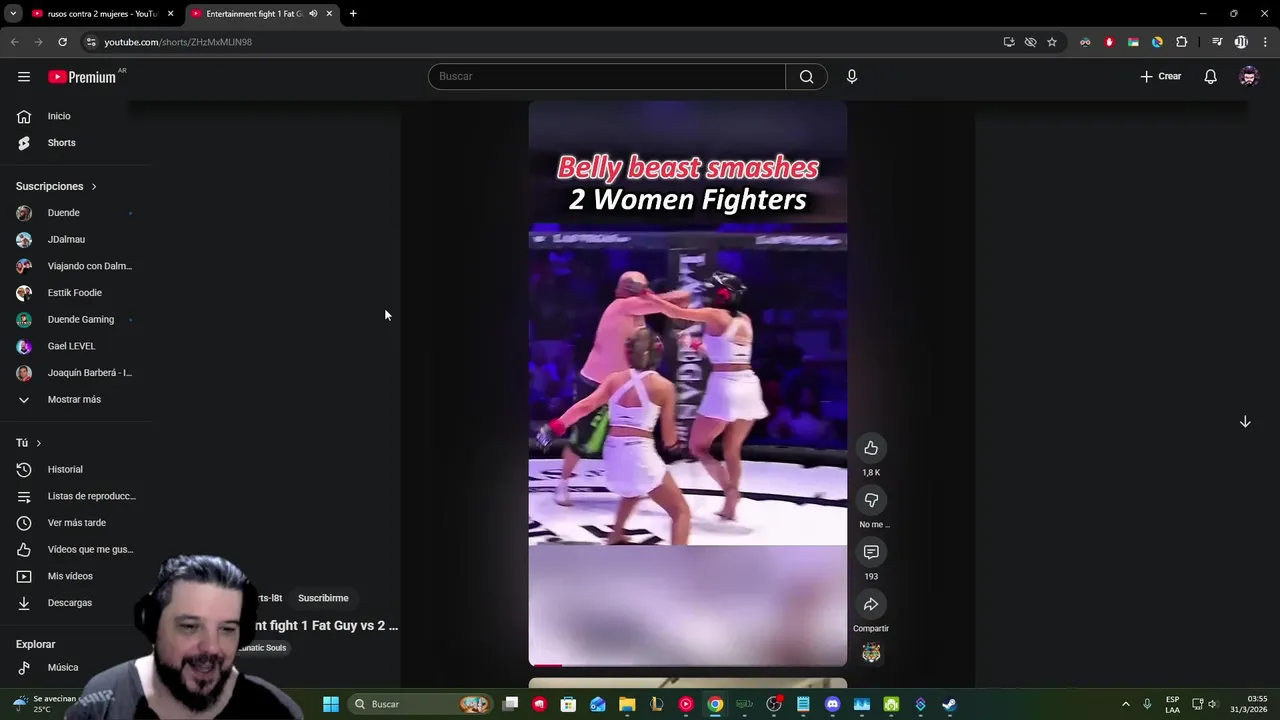Expand subscriptions with Mostrar más
This screenshot has width=1280, height=720.
pyautogui.click(x=76, y=399)
